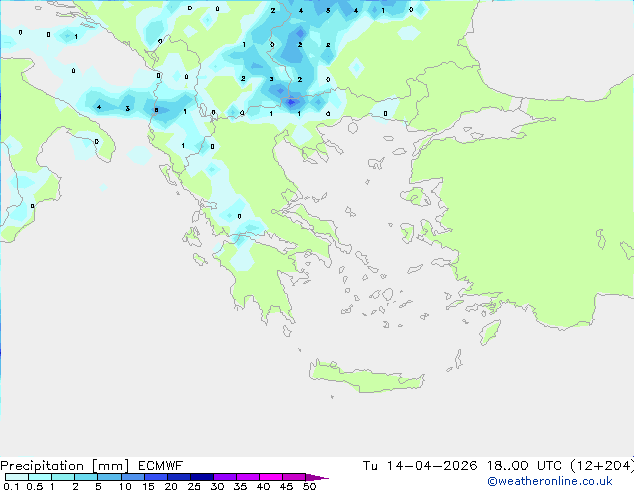Viewport: 634px width, 490px height.
Task: Pick the 20–25 mm legend swatch
Action: coord(178,477)
